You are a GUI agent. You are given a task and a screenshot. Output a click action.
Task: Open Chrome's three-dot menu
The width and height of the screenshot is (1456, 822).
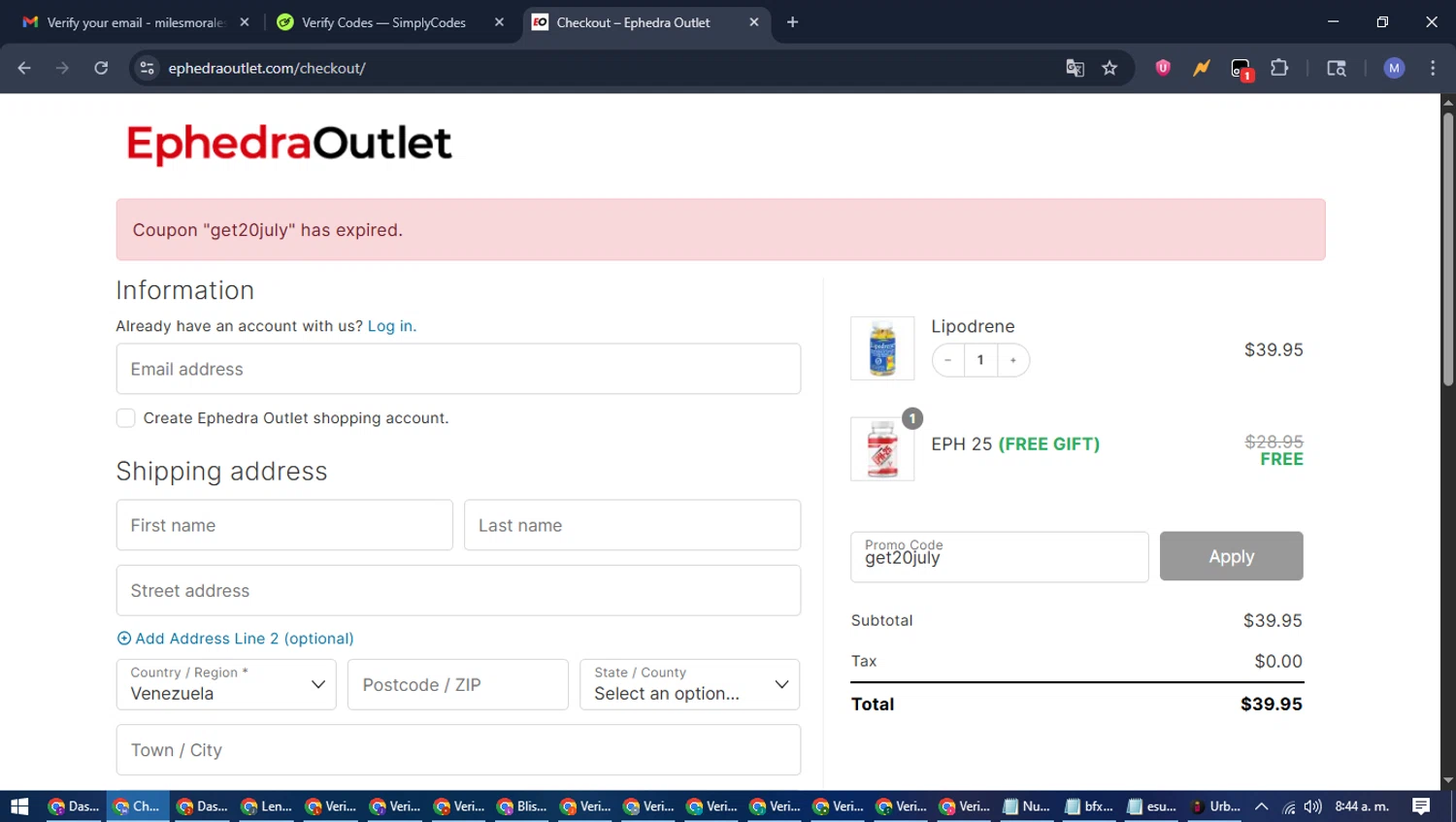[1433, 68]
